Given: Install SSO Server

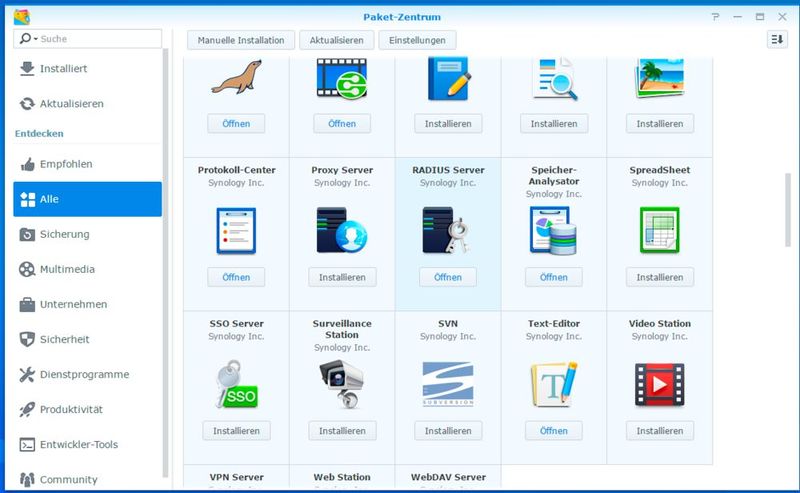Looking at the screenshot, I should click(236, 431).
